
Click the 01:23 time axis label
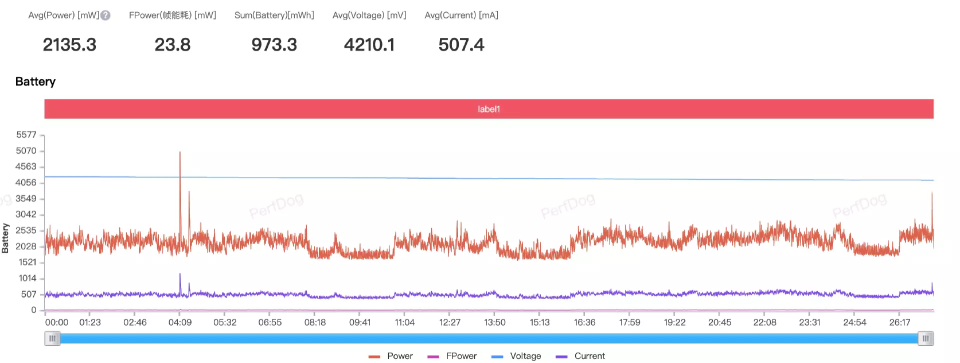(x=90, y=322)
